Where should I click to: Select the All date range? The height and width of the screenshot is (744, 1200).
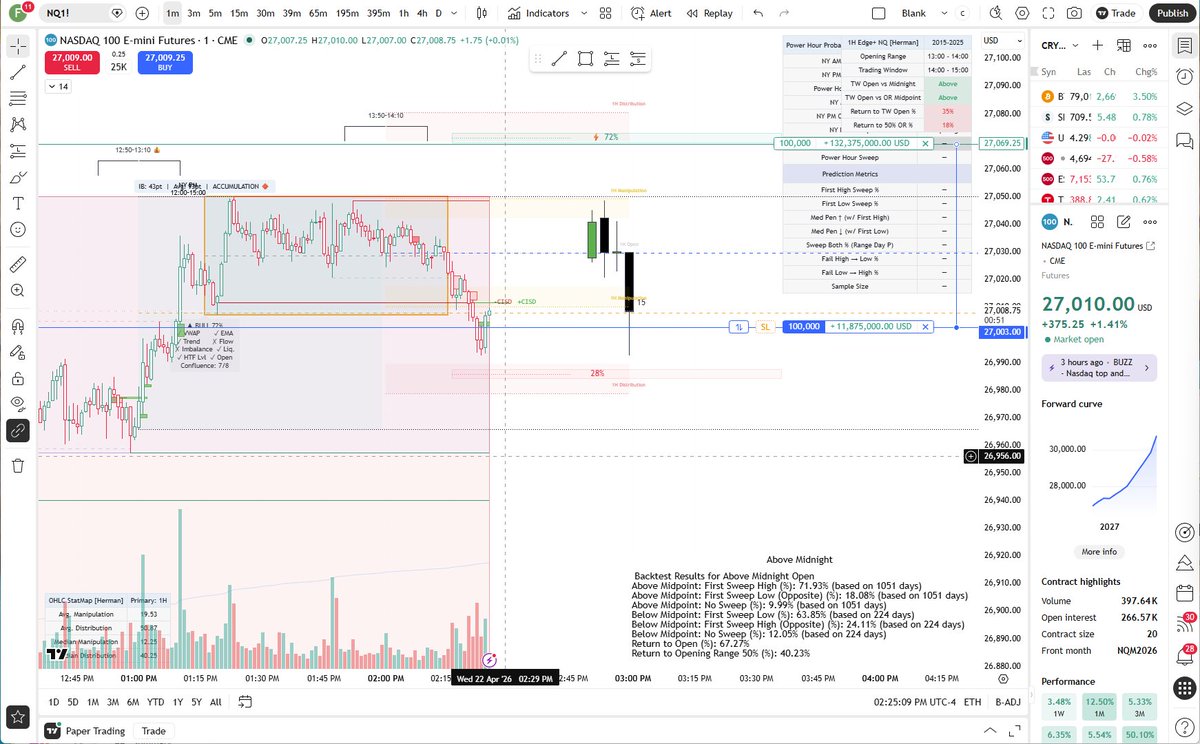[x=216, y=702]
